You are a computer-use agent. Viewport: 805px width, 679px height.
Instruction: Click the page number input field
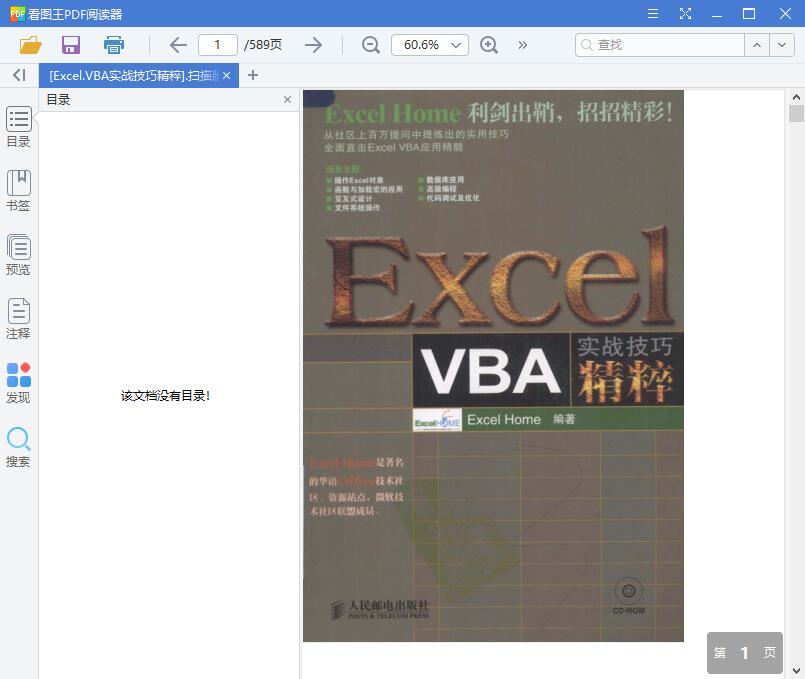pos(218,45)
